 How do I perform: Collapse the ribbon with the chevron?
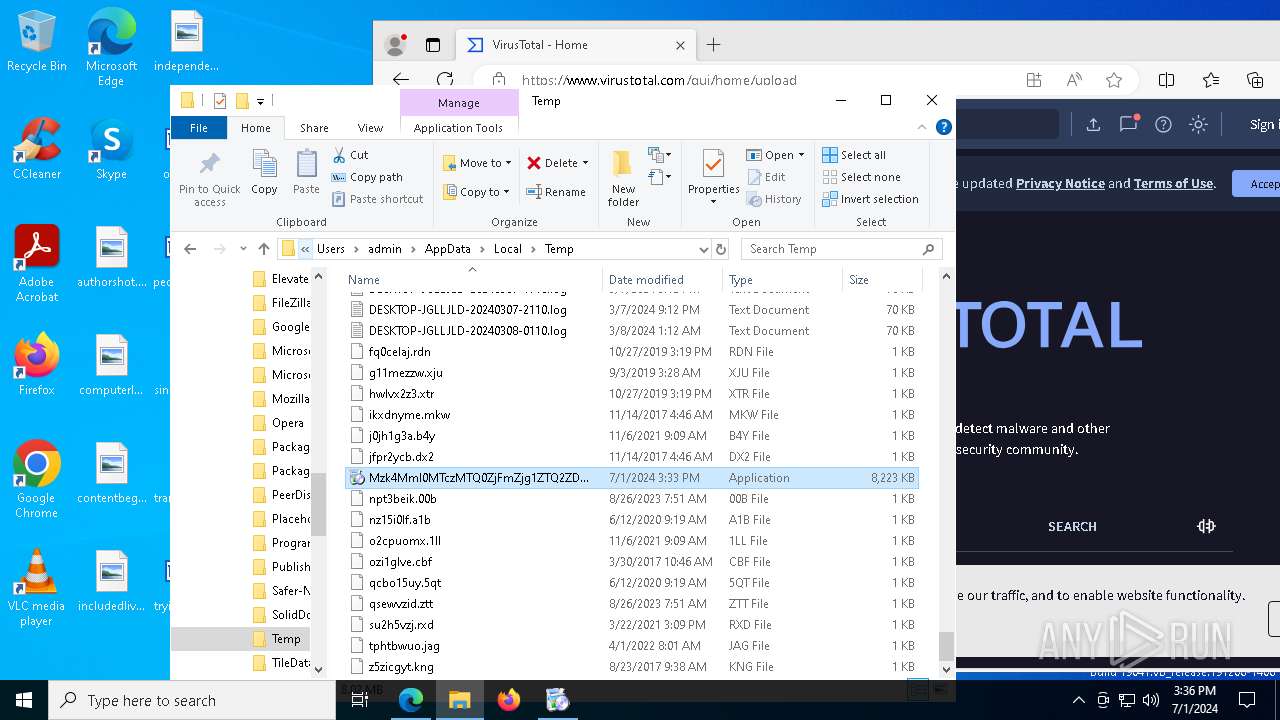[922, 127]
